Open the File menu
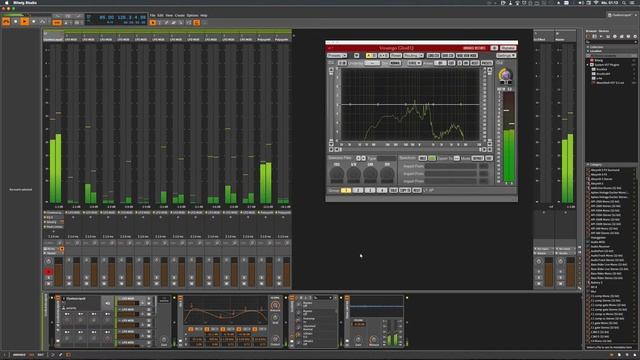Viewport: 640px width, 360px height. (152, 16)
